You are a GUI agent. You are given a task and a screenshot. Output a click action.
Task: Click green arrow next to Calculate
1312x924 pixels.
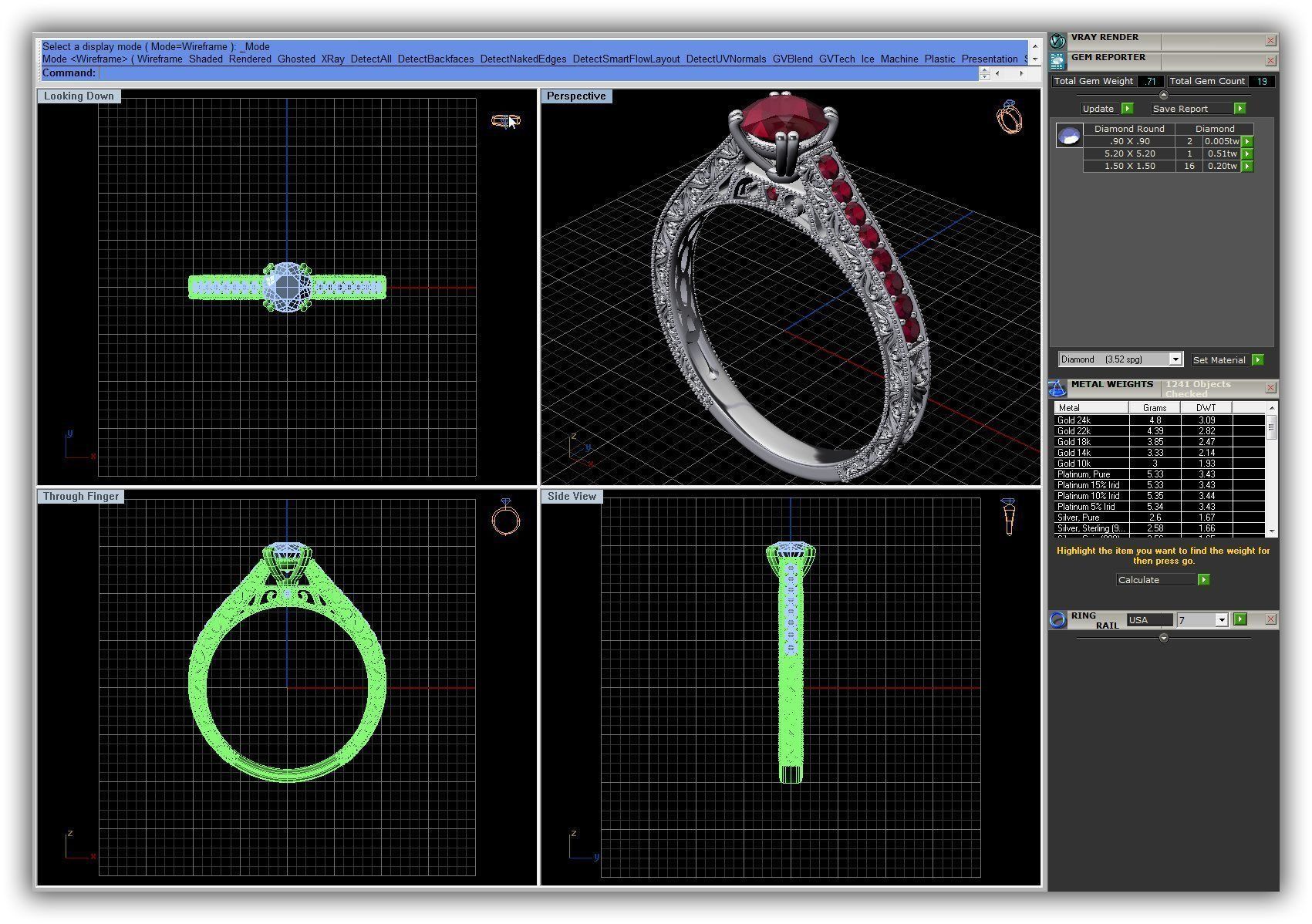tap(1203, 580)
